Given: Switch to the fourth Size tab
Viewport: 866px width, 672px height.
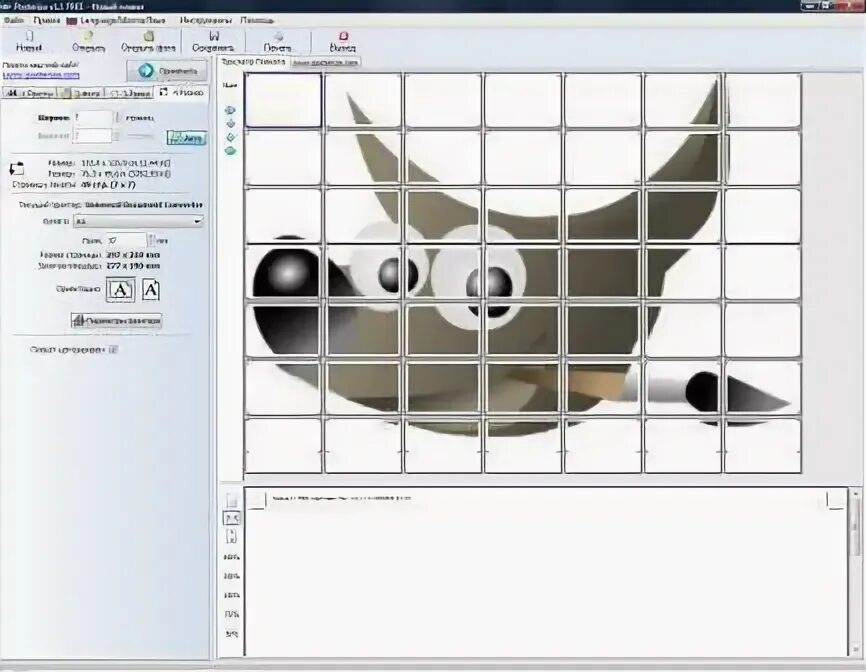Looking at the screenshot, I should (181, 92).
